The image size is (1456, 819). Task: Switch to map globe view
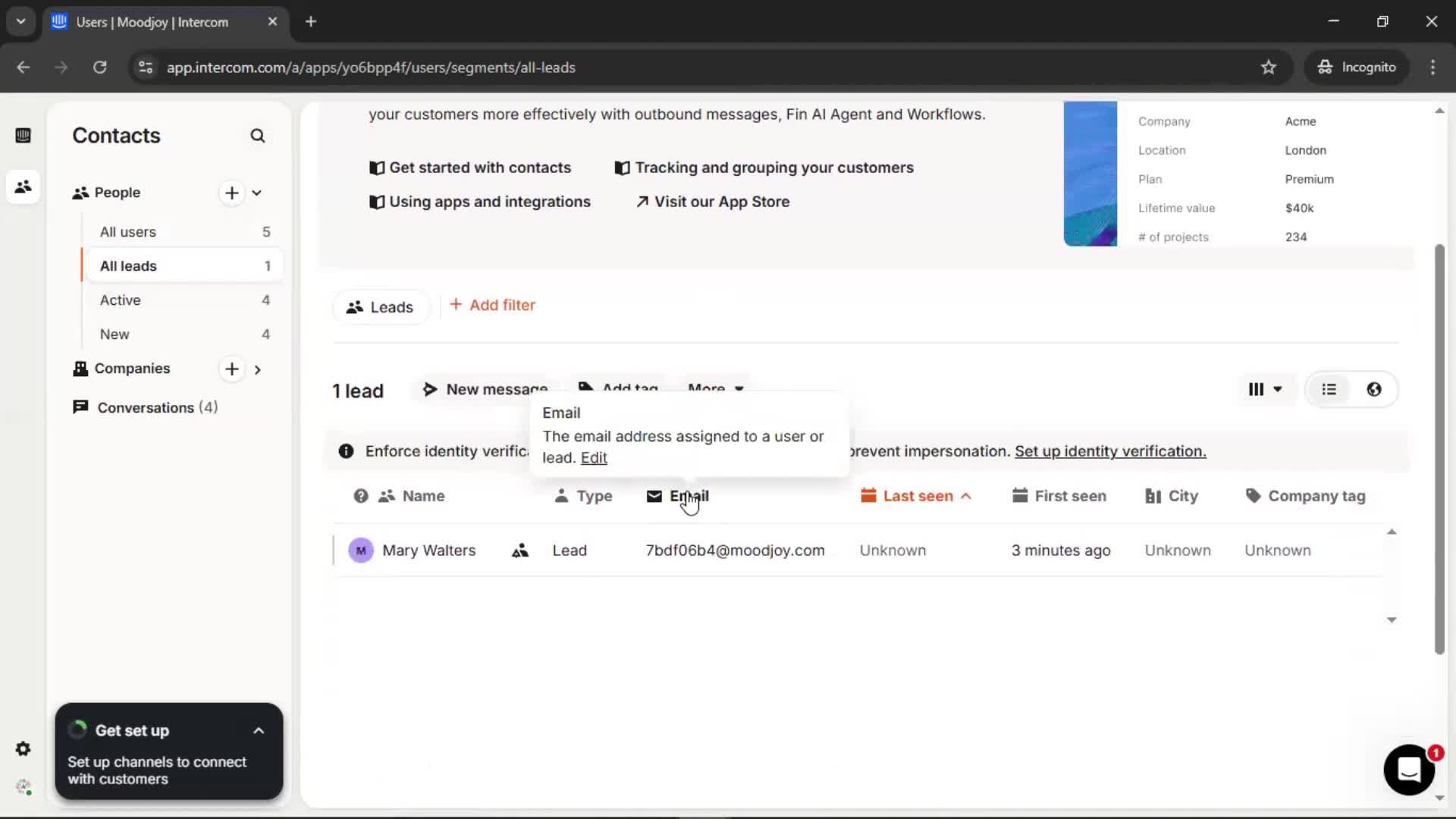point(1374,390)
